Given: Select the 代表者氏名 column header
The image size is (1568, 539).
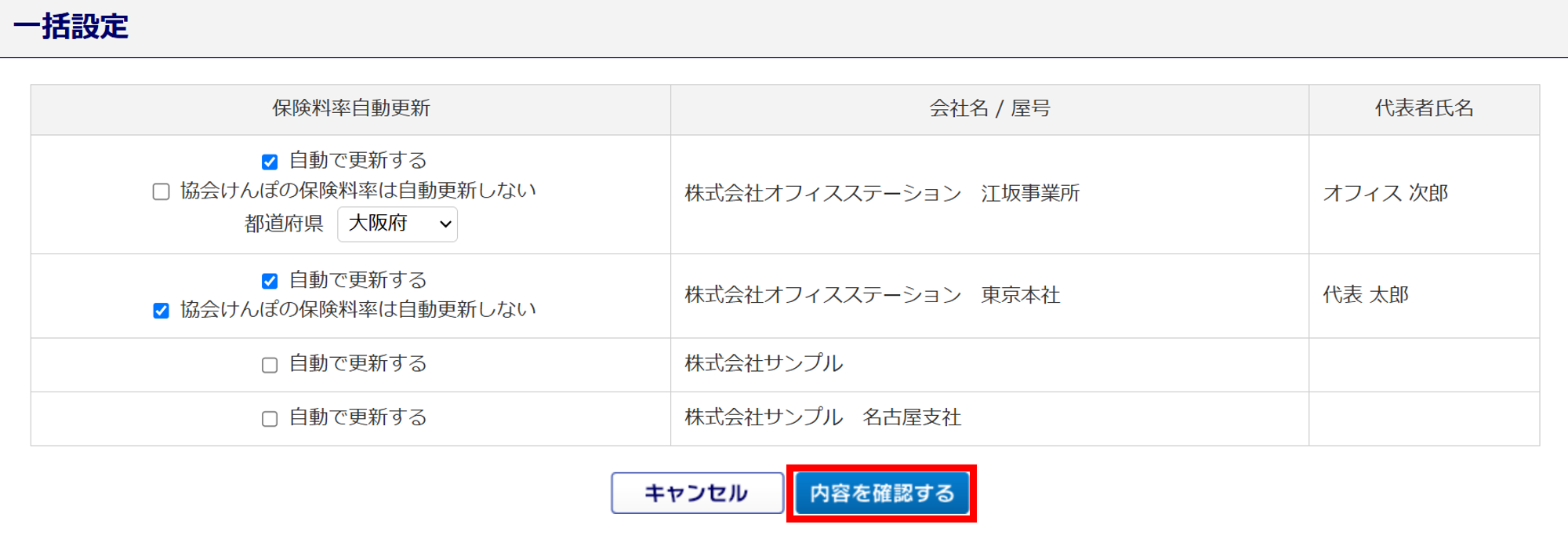Looking at the screenshot, I should tap(1424, 109).
